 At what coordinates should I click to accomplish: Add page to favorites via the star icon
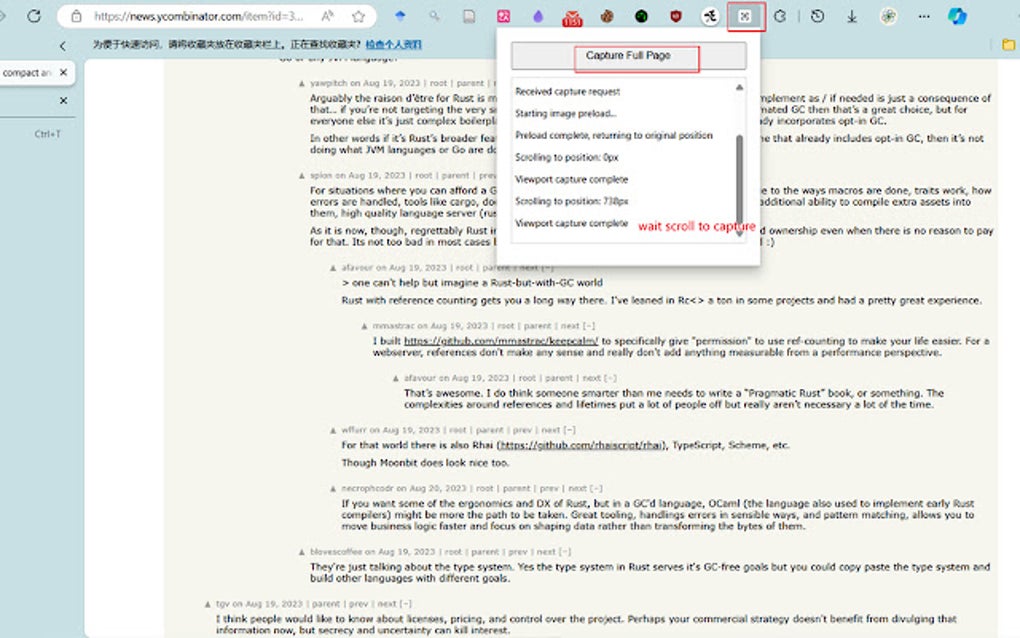(358, 16)
